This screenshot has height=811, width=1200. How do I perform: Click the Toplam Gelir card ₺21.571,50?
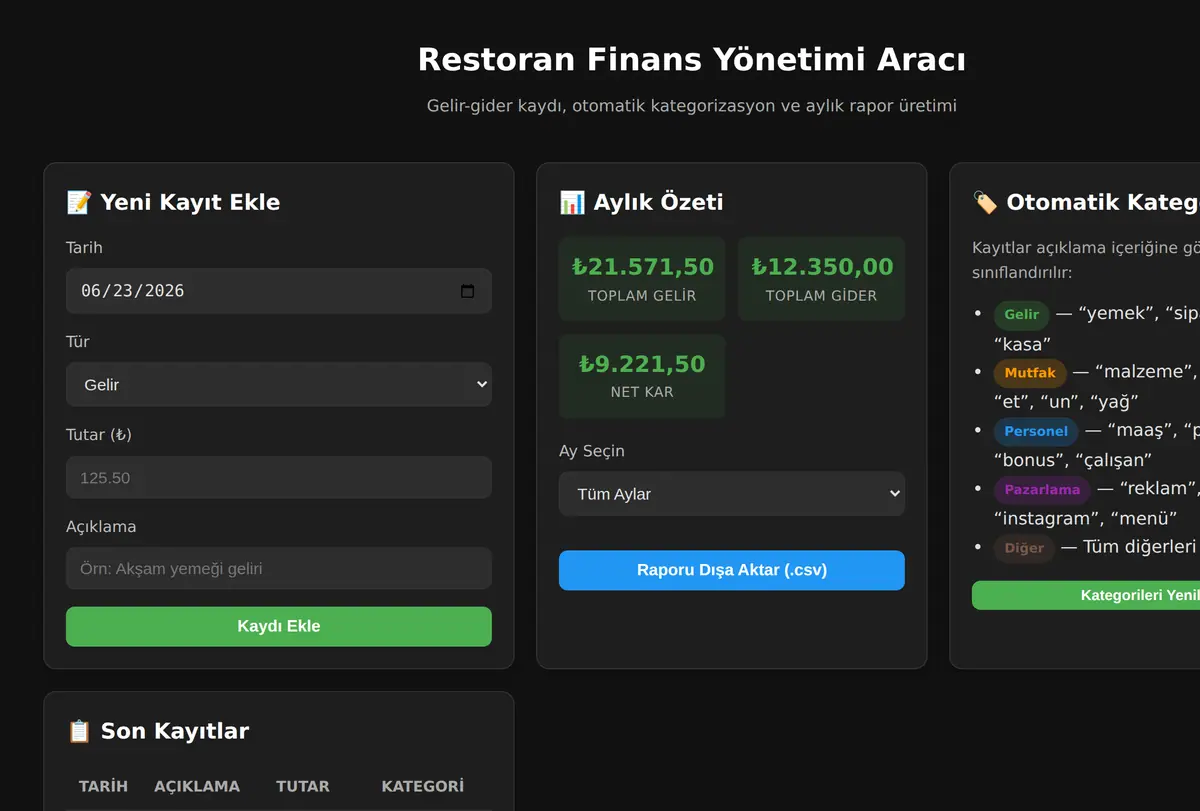(x=642, y=279)
